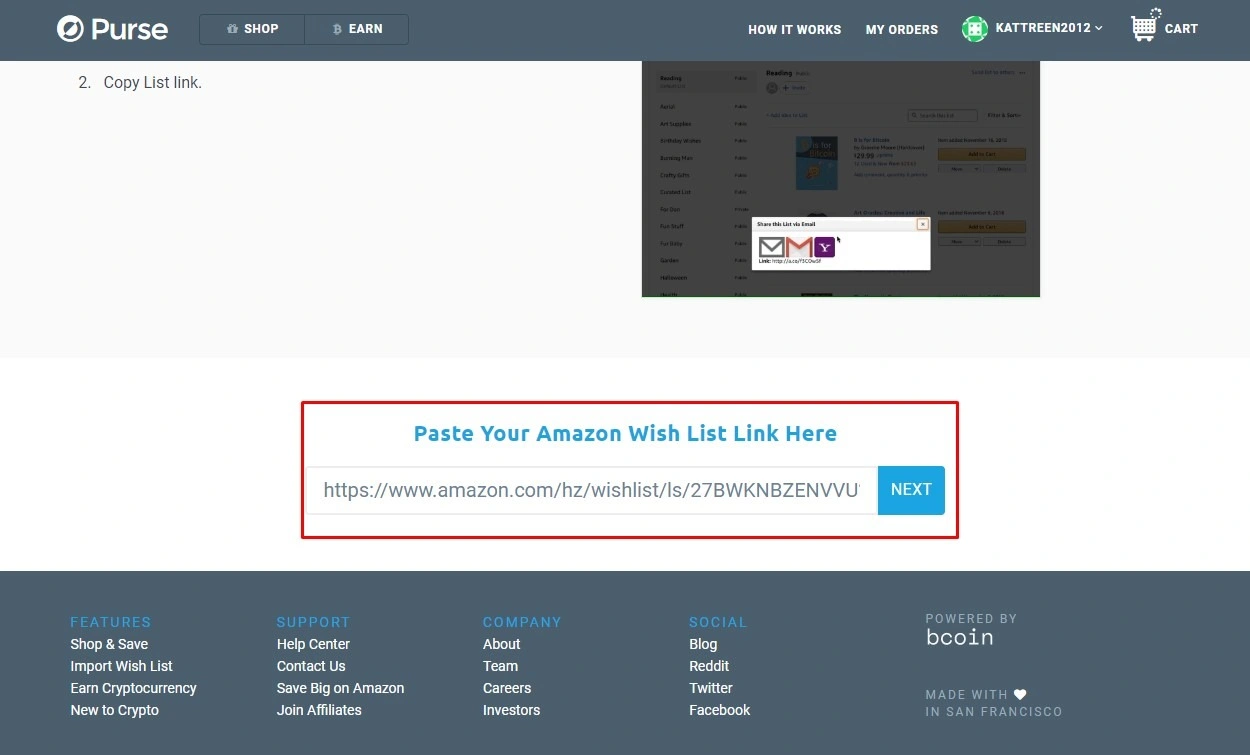The image size is (1250, 755).
Task: Open Import Wish List footer link
Action: [121, 666]
